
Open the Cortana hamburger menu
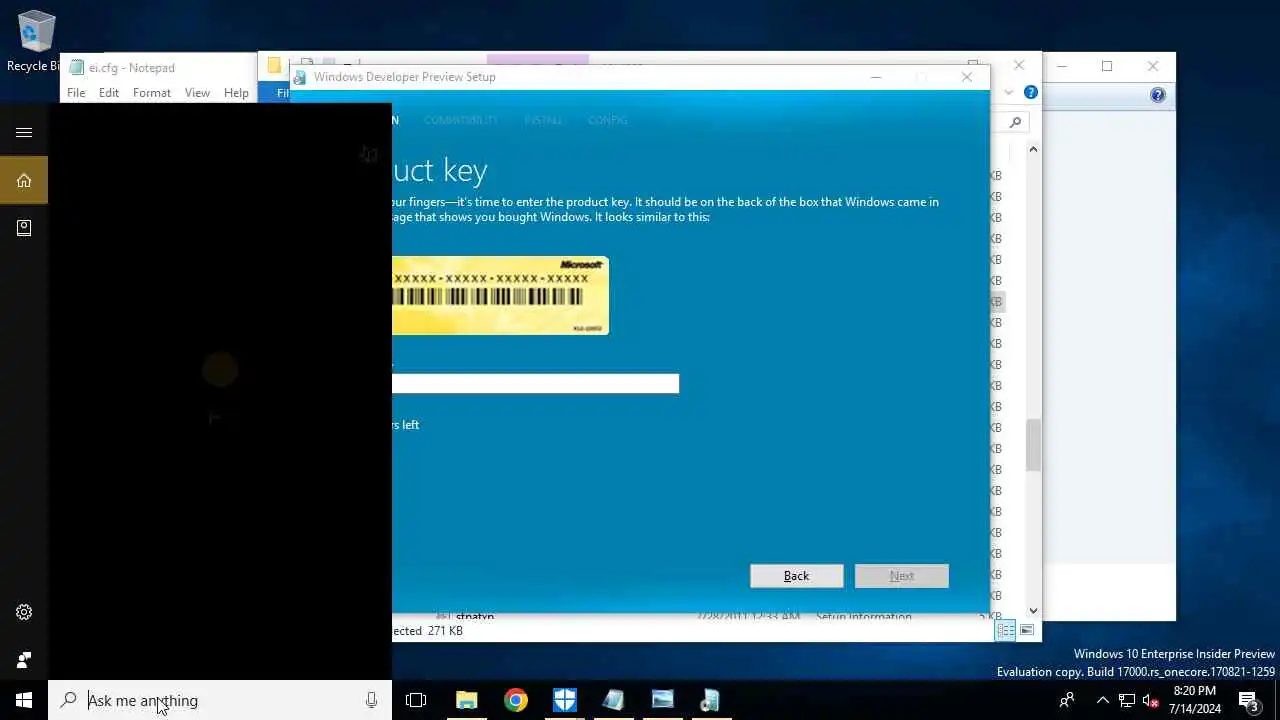point(24,132)
